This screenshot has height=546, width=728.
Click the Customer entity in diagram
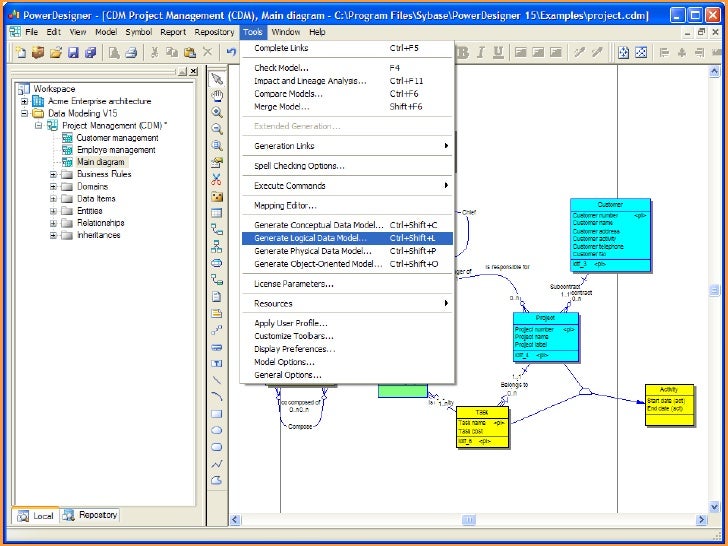(x=610, y=235)
